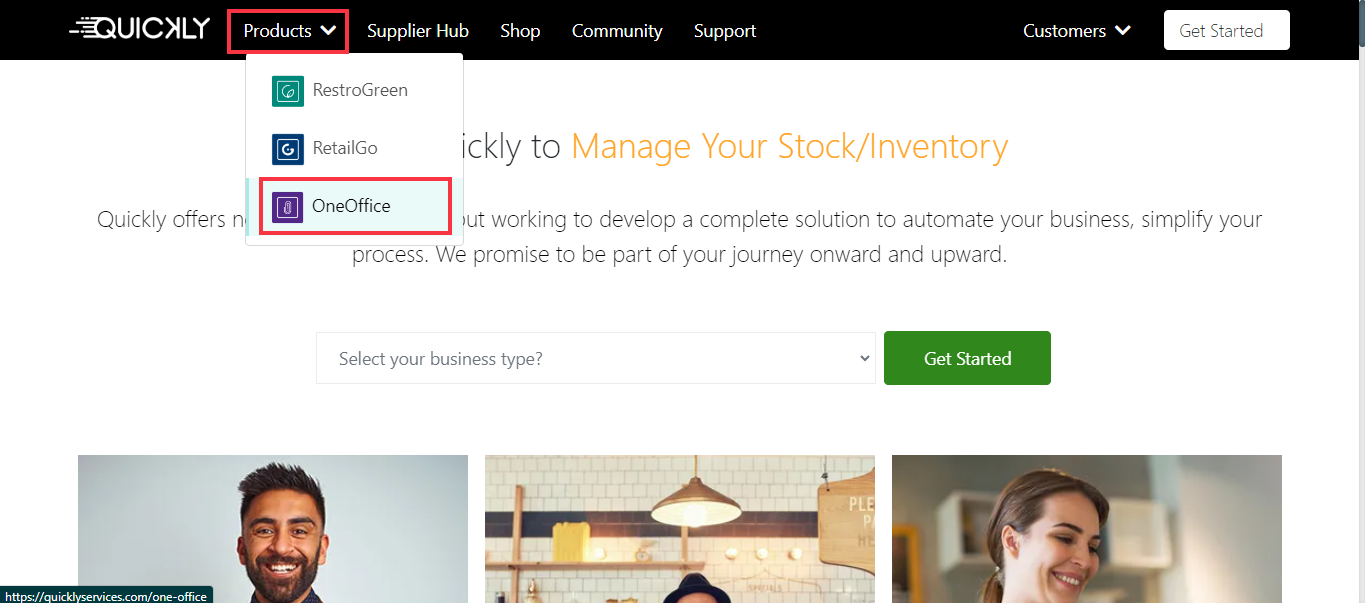Go to the Supplier Hub page
1365x603 pixels.
(x=418, y=31)
